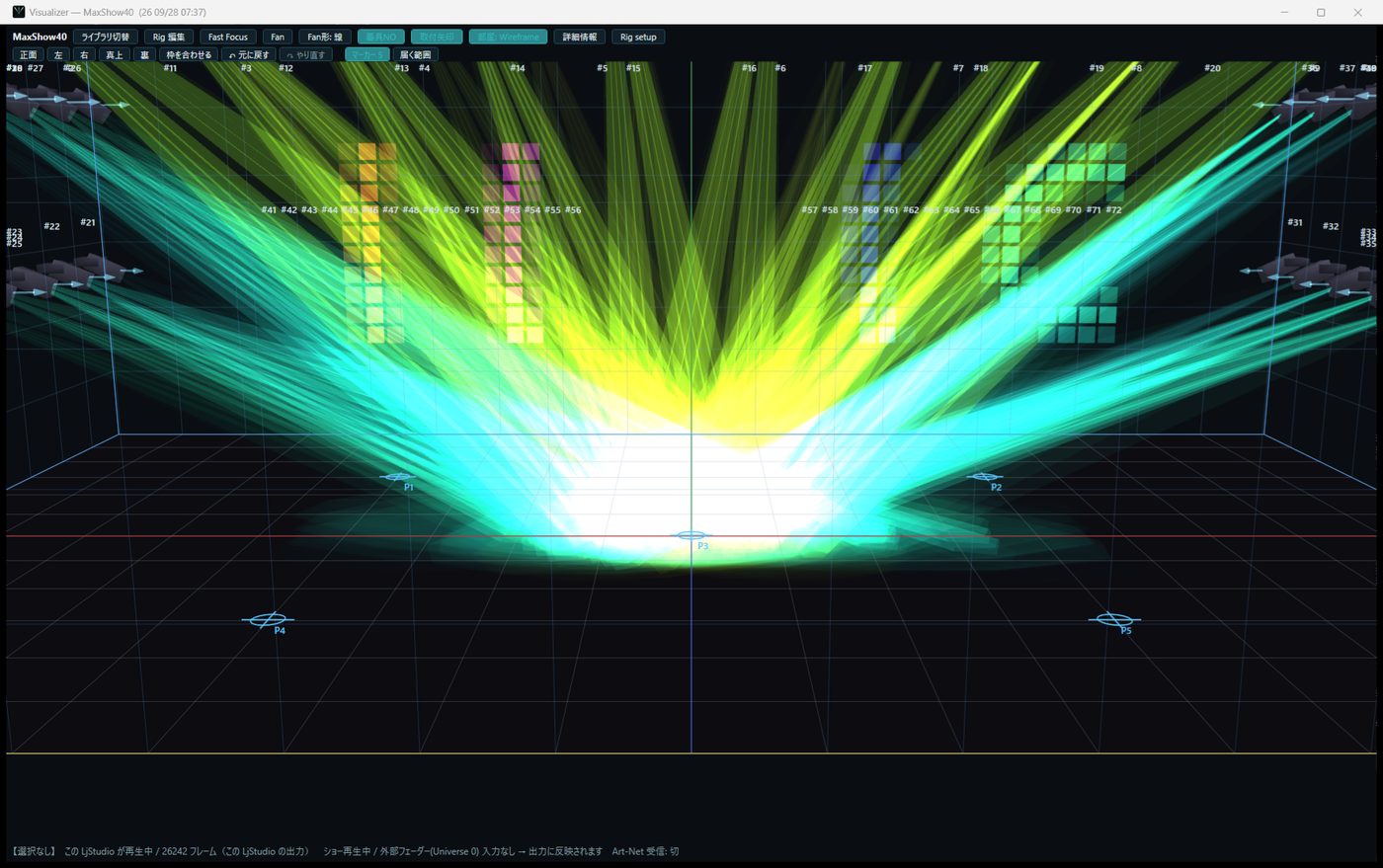Activate Fast Focus
Image resolution: width=1383 pixels, height=868 pixels.
coord(228,37)
